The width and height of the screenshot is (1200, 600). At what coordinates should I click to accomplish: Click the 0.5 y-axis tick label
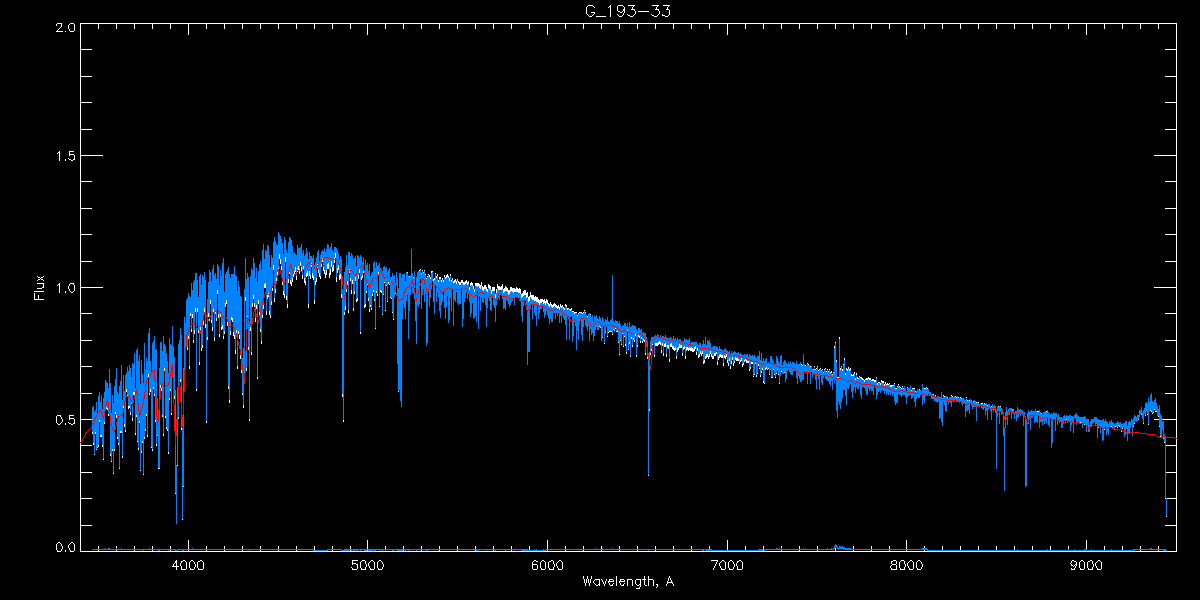click(x=65, y=418)
